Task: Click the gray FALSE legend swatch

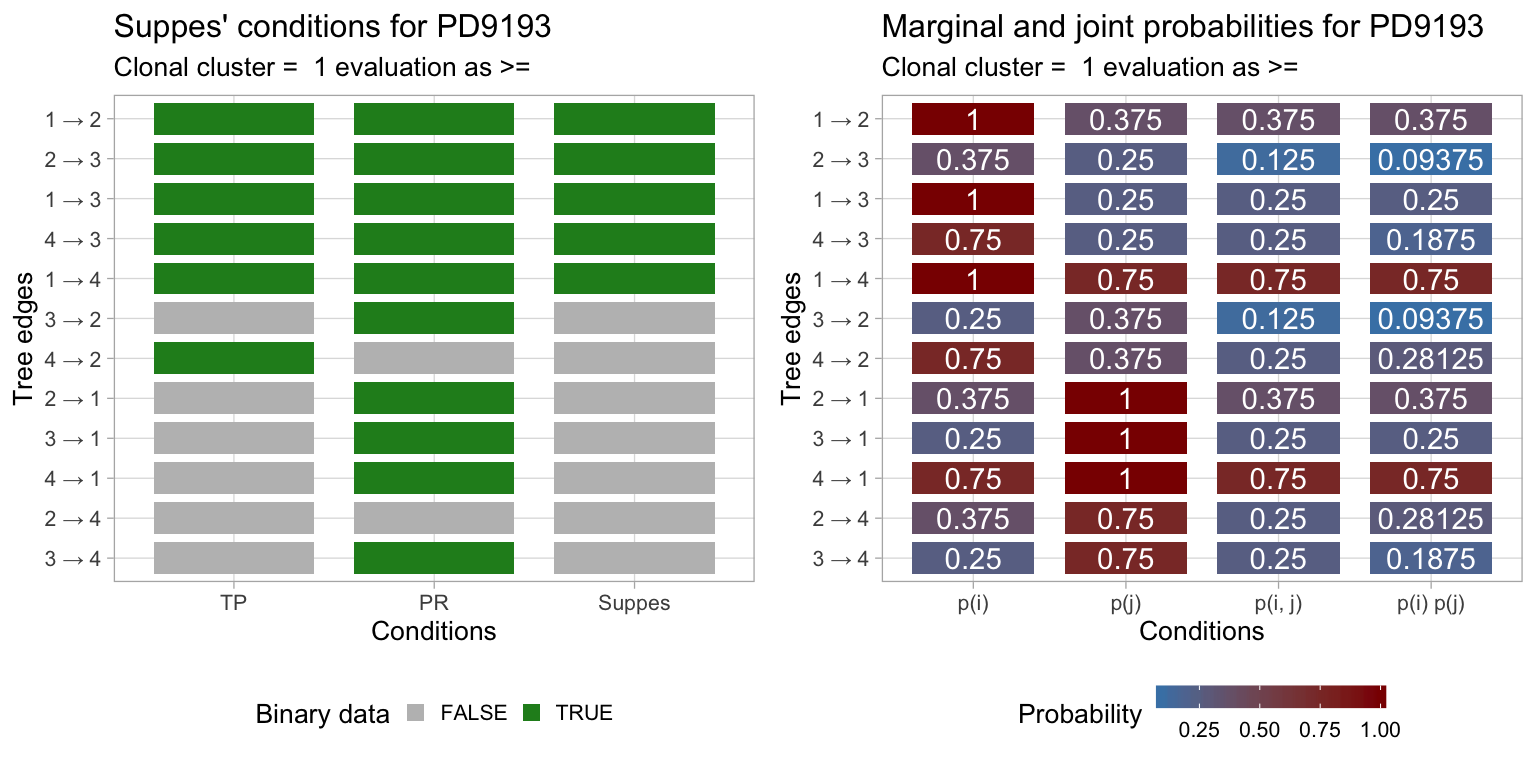Action: coord(418,713)
